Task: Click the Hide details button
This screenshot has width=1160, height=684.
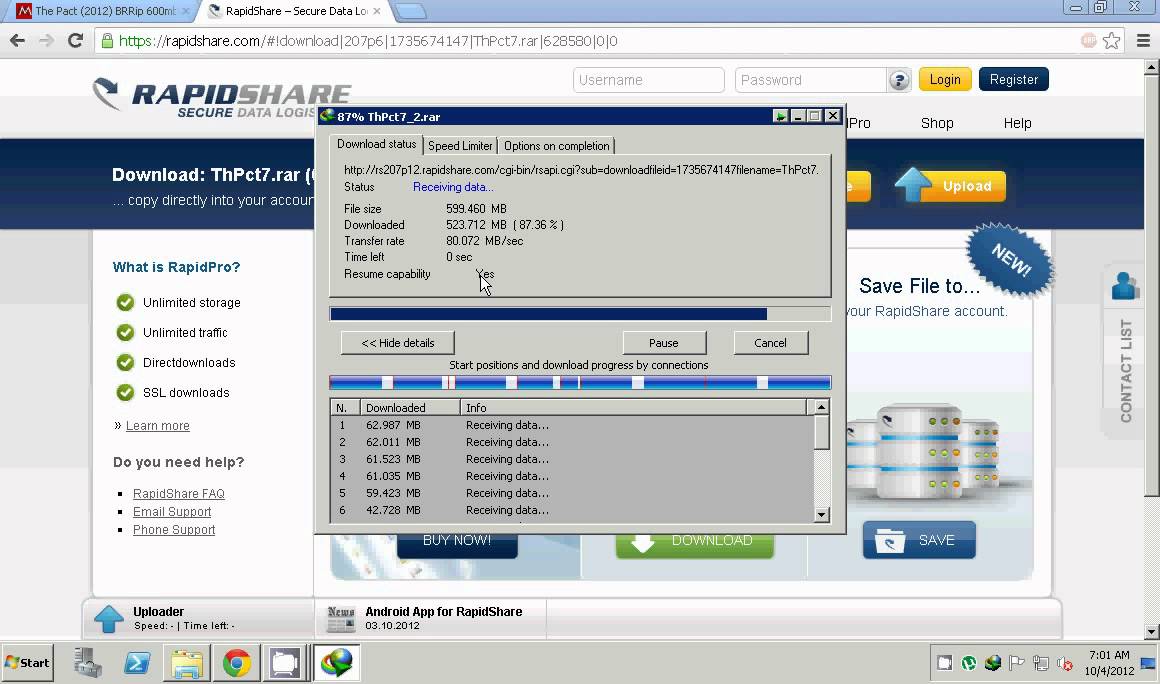Action: click(x=397, y=343)
